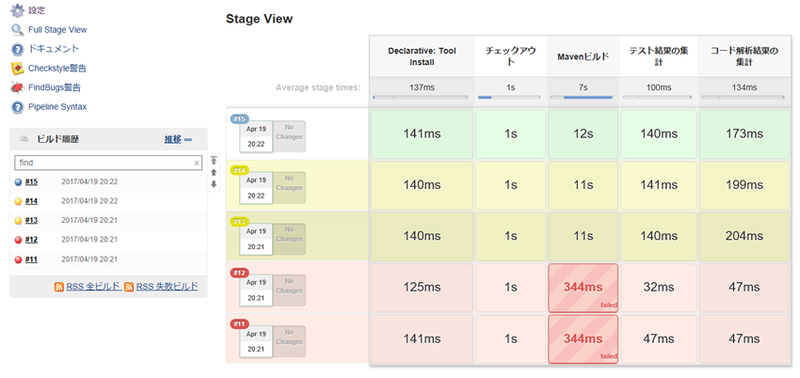Click the ドキュメント help icon
800x378 pixels.
pyautogui.click(x=17, y=49)
